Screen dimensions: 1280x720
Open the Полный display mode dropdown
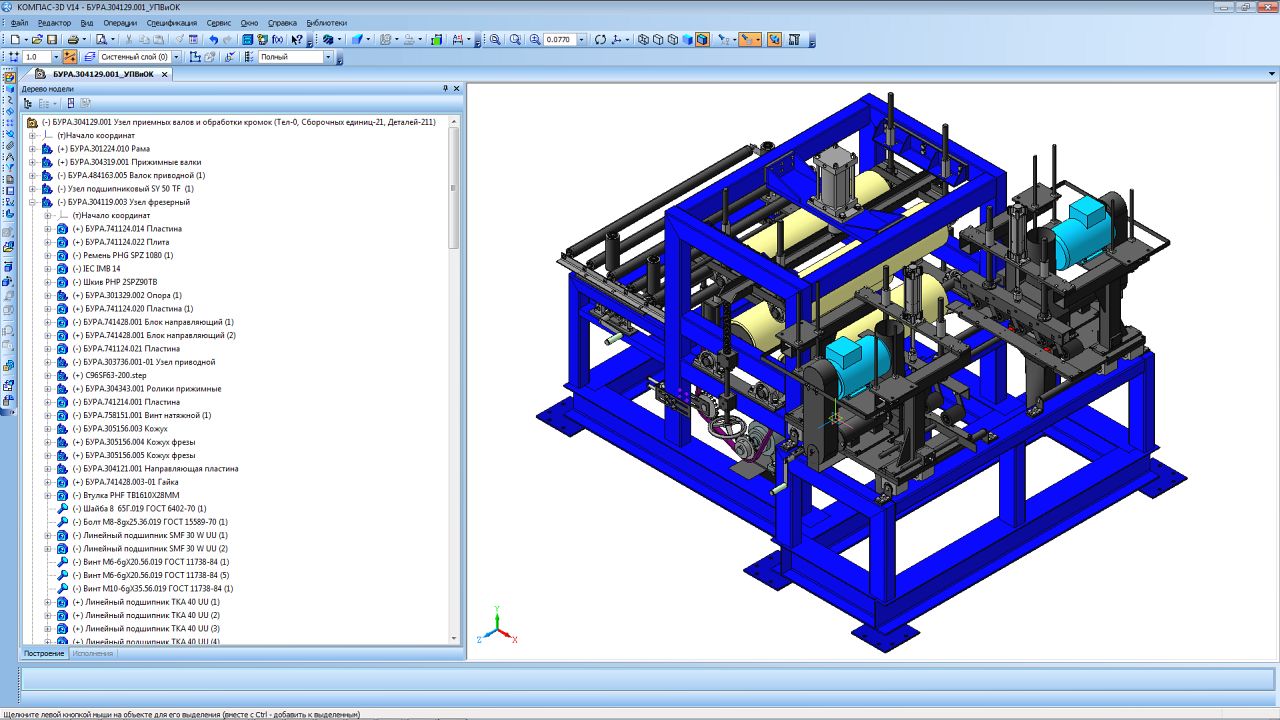coord(327,57)
